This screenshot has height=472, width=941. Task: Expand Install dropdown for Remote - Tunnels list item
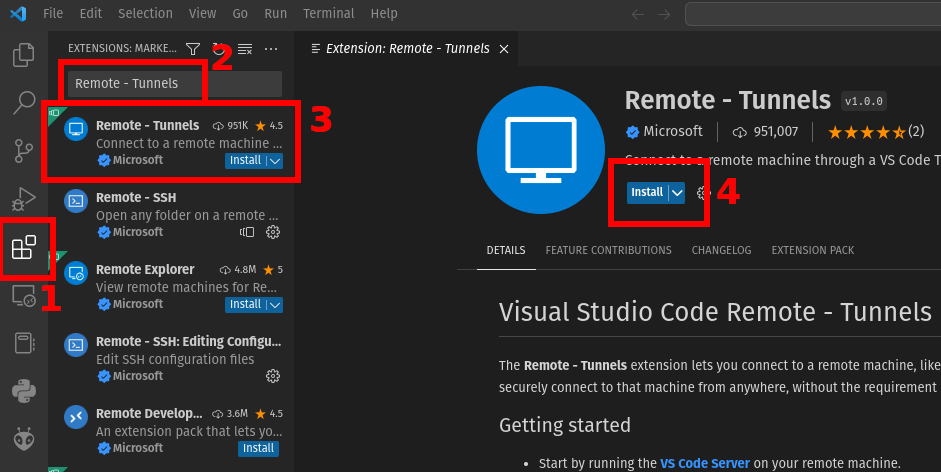(x=275, y=160)
